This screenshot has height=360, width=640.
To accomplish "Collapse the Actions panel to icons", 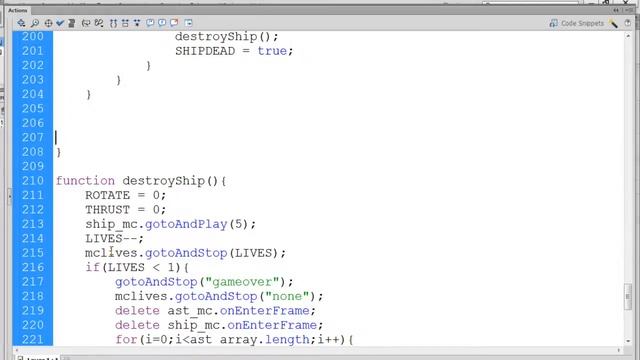I will [616, 10].
